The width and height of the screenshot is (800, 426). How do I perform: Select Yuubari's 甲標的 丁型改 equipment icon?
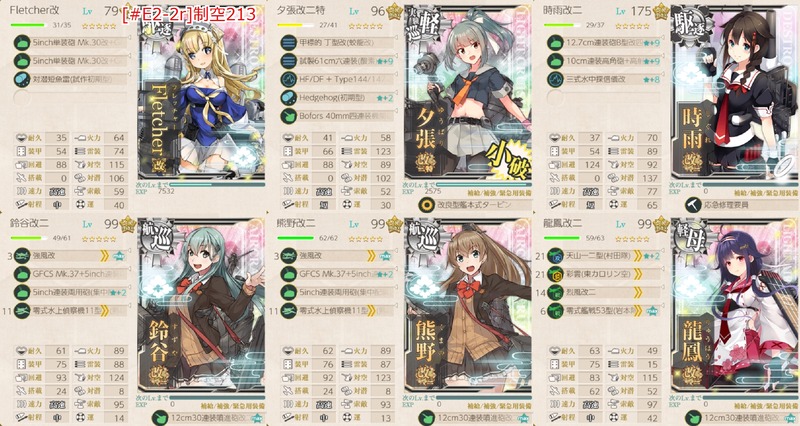click(289, 43)
